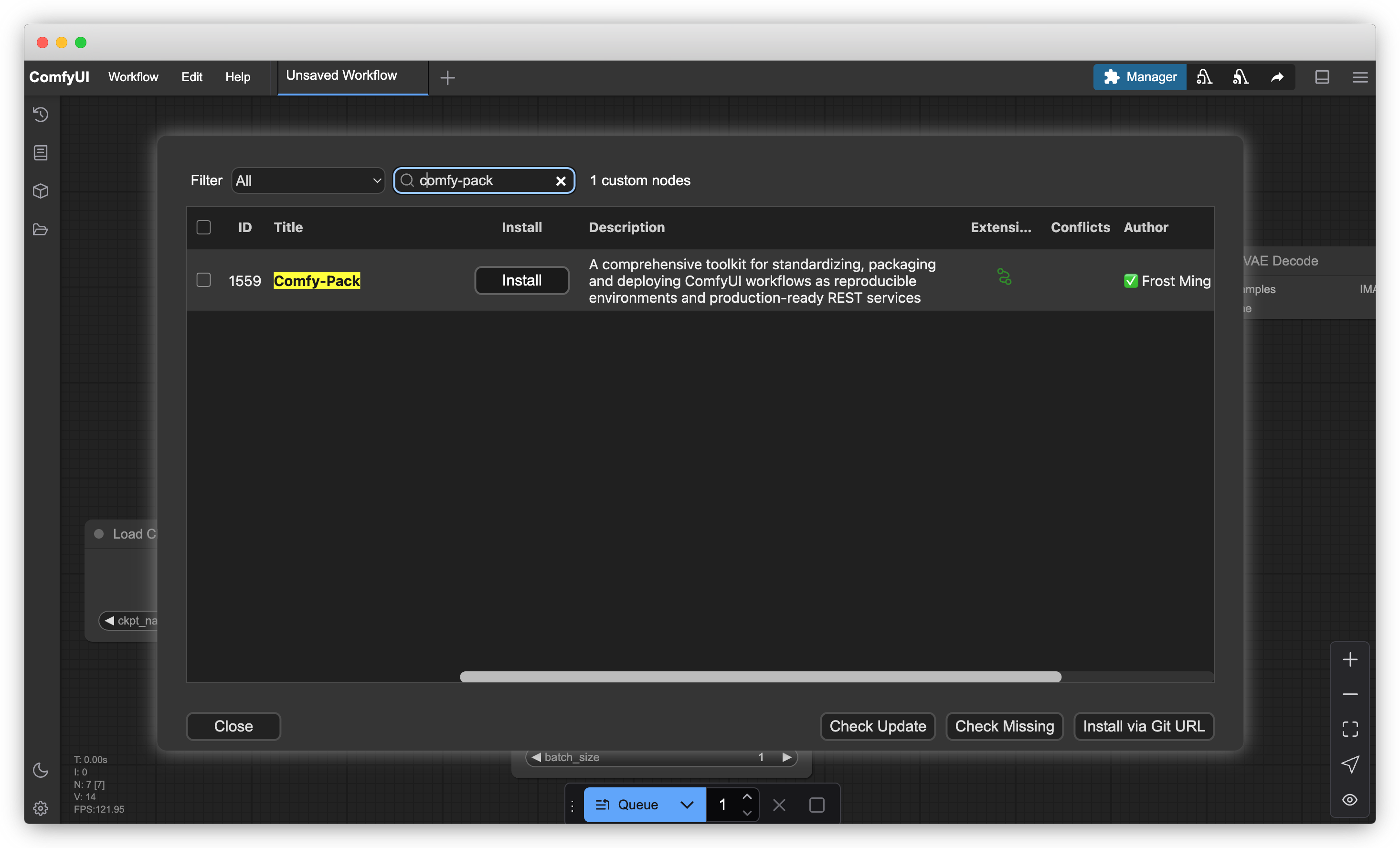
Task: Click the Extensi... column header
Action: 1000,227
